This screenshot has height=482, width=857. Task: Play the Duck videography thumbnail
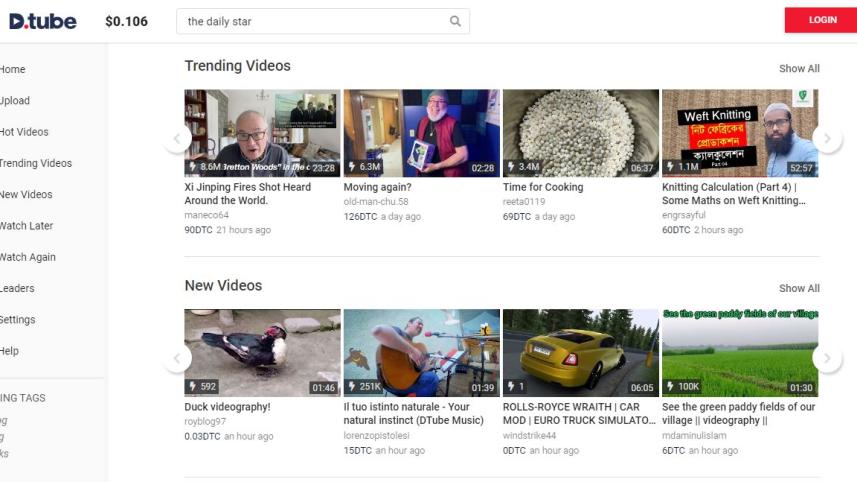point(262,352)
